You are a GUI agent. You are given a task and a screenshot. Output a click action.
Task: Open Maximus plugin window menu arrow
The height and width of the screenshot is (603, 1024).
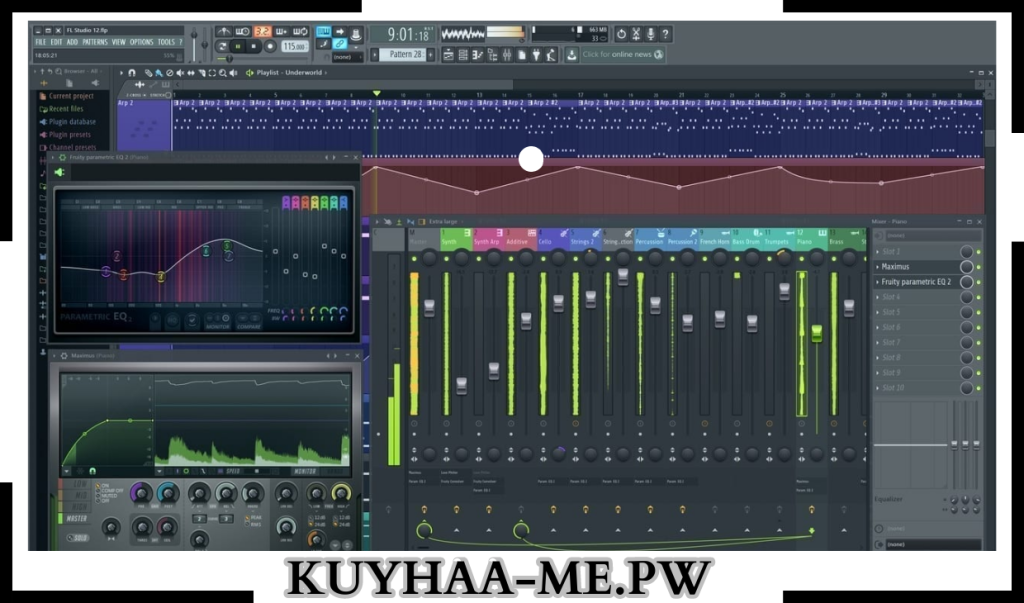coord(54,355)
